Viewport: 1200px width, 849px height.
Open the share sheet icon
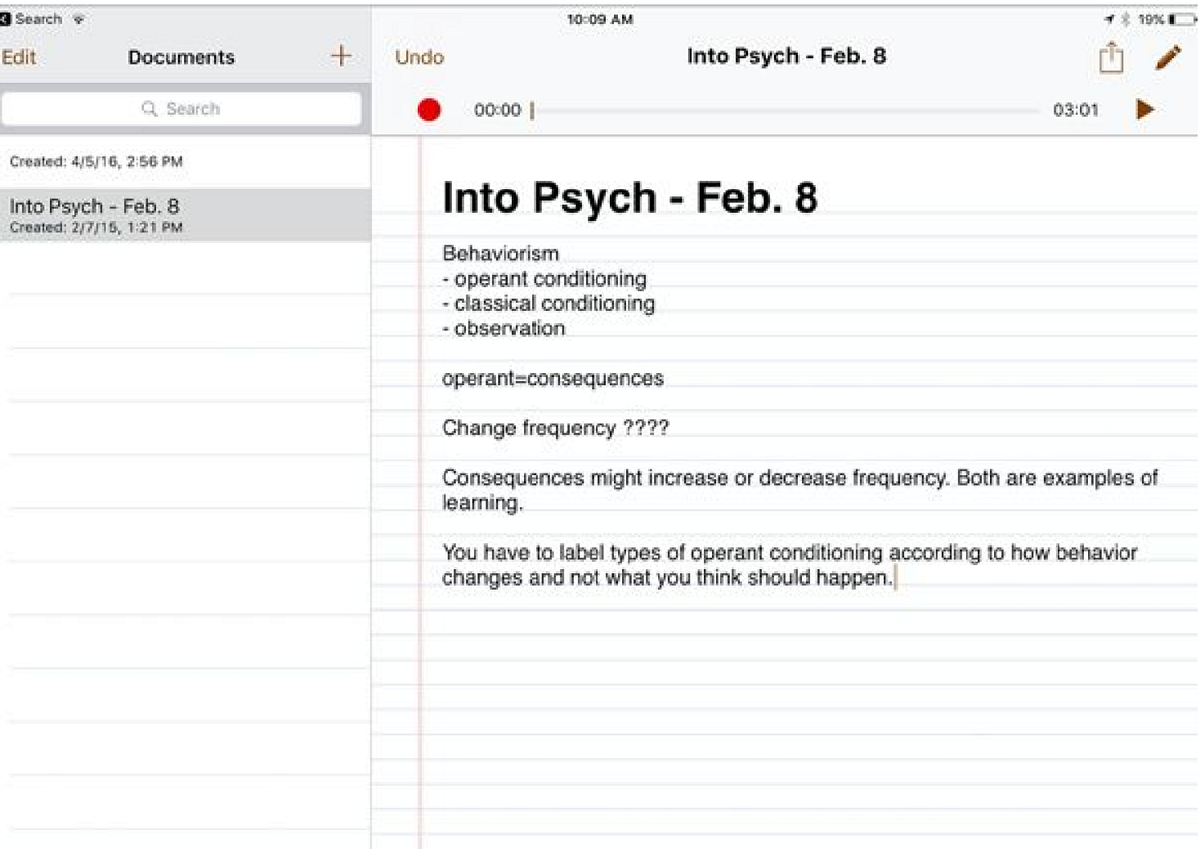pyautogui.click(x=1110, y=58)
